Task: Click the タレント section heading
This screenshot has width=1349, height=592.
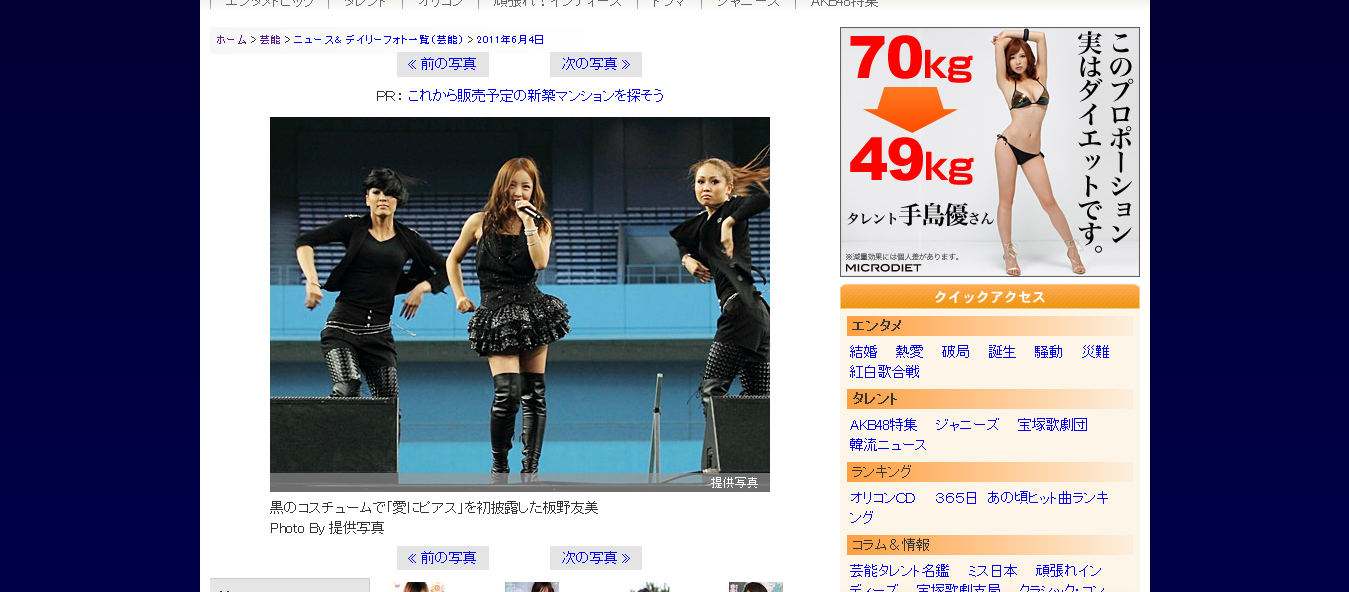Action: click(990, 399)
